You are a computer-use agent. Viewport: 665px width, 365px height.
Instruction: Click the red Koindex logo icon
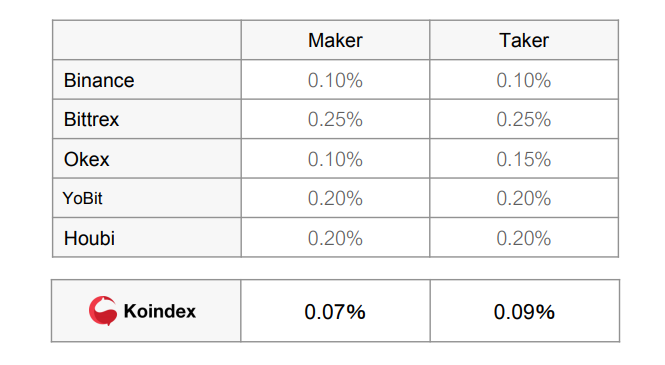tap(103, 311)
